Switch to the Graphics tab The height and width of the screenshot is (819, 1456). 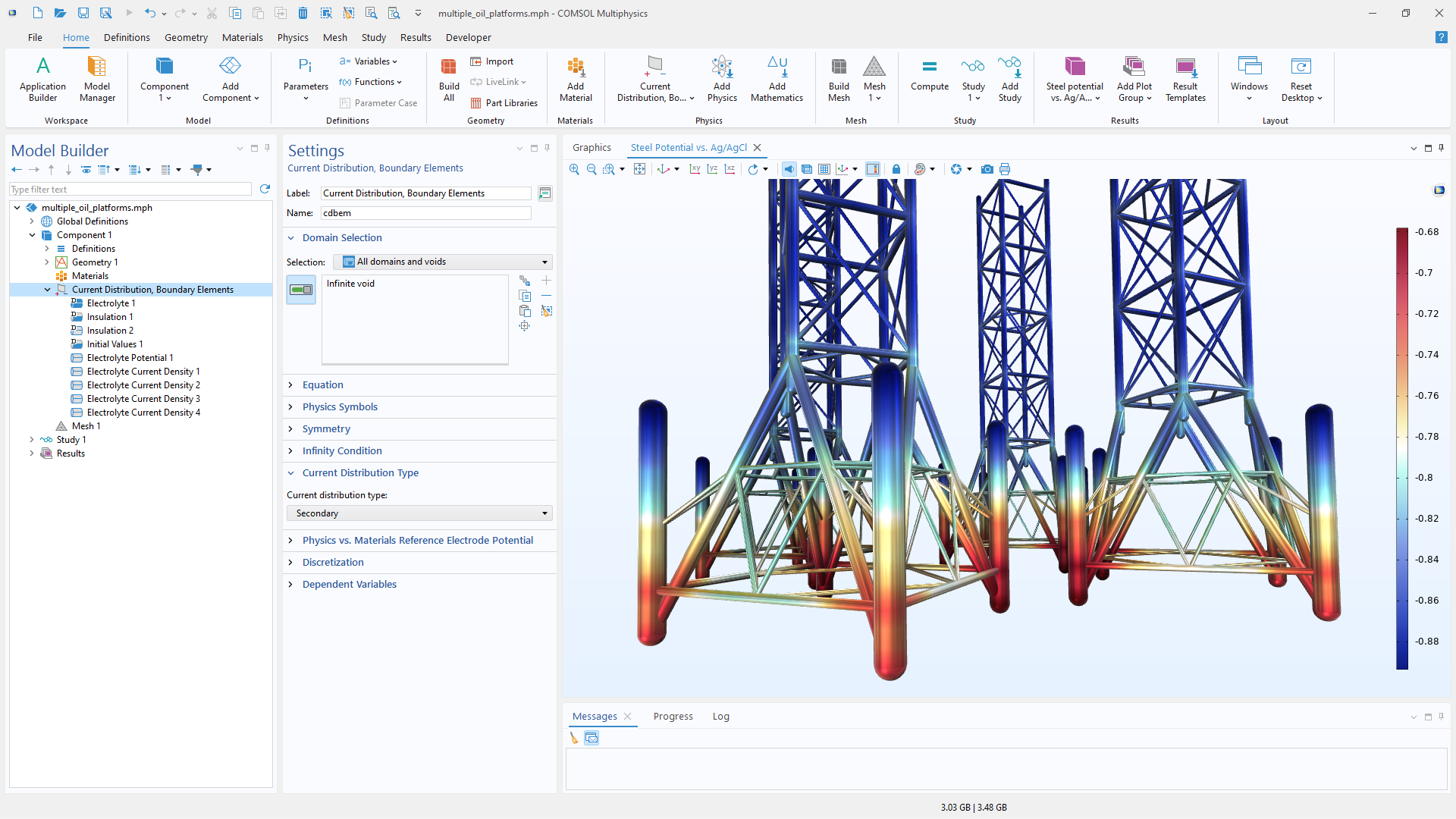(x=591, y=148)
